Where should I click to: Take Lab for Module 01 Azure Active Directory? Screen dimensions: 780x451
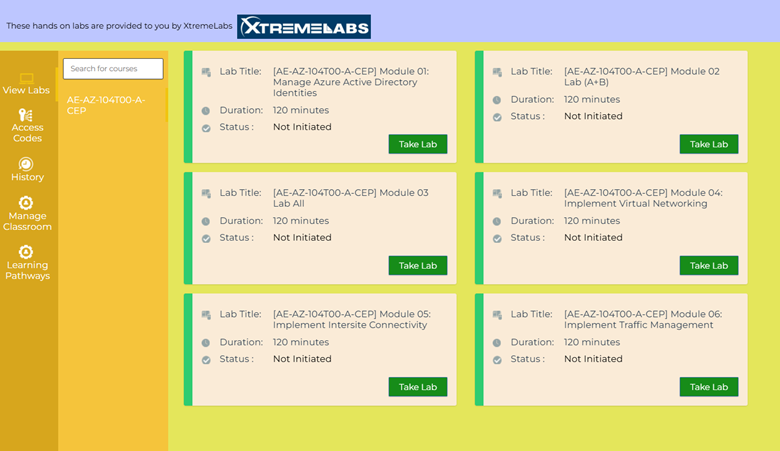(x=418, y=144)
